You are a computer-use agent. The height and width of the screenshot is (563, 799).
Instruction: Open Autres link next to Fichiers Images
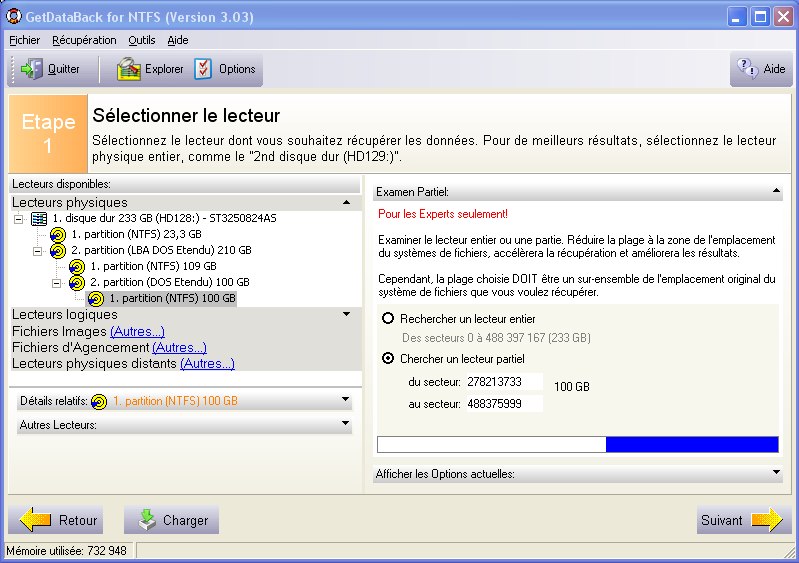(x=138, y=332)
